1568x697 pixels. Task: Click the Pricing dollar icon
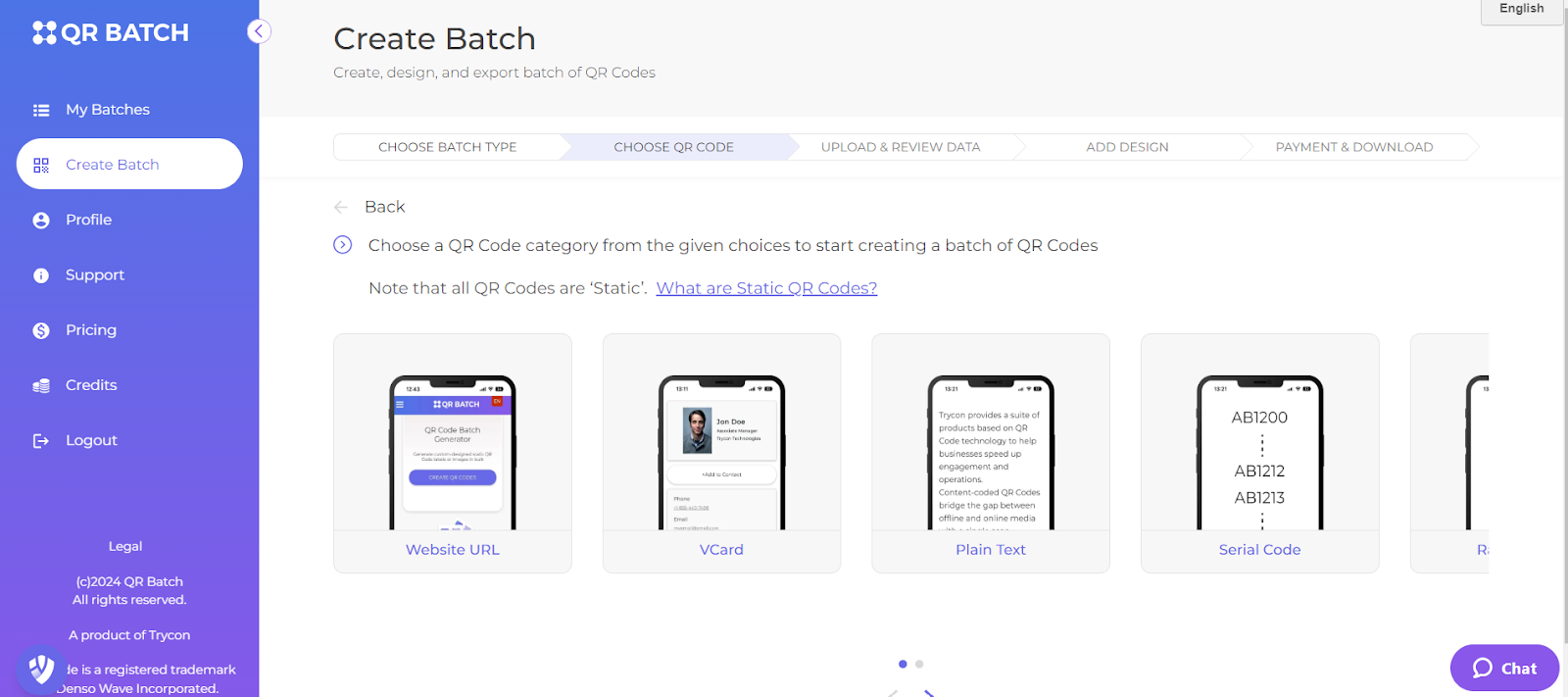click(x=41, y=330)
